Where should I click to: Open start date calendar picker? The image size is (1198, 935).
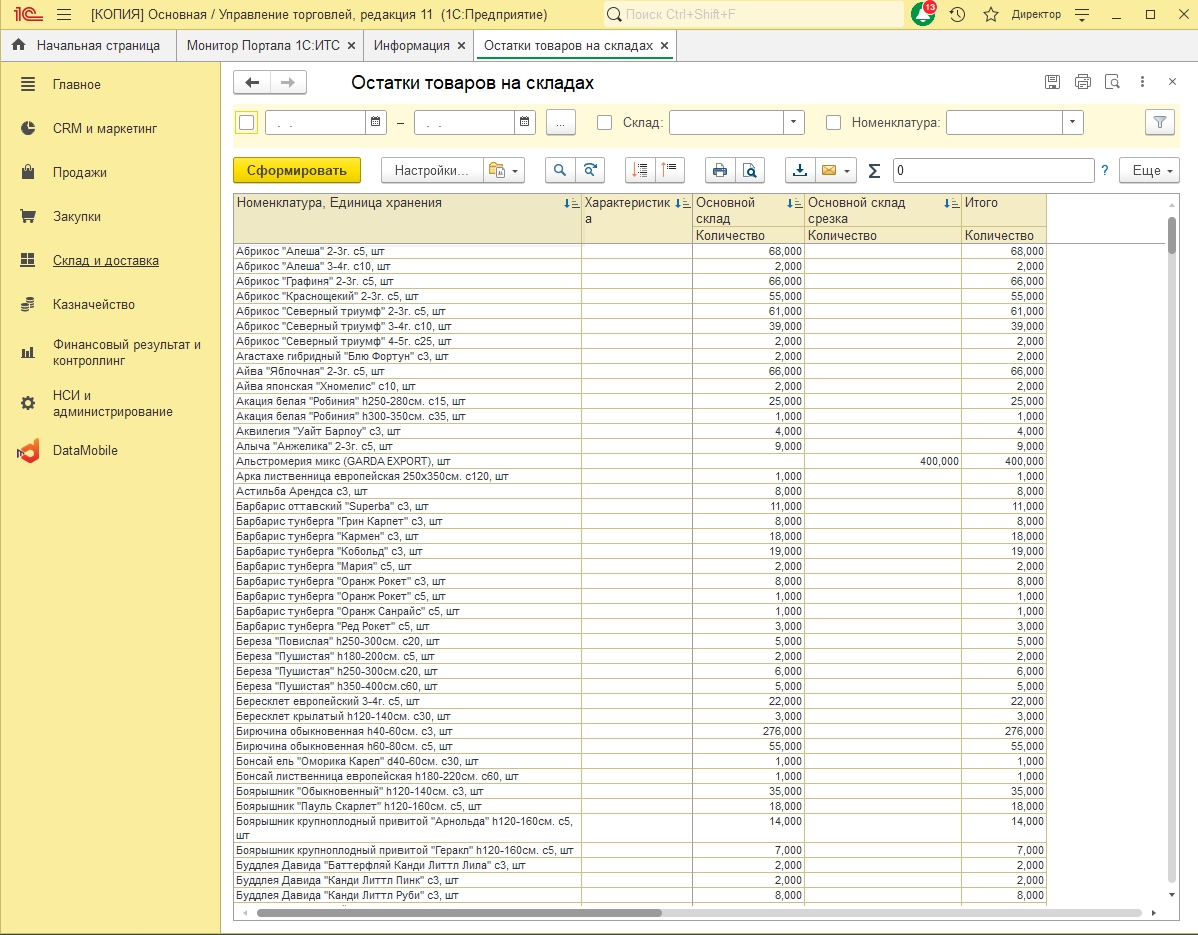click(375, 122)
